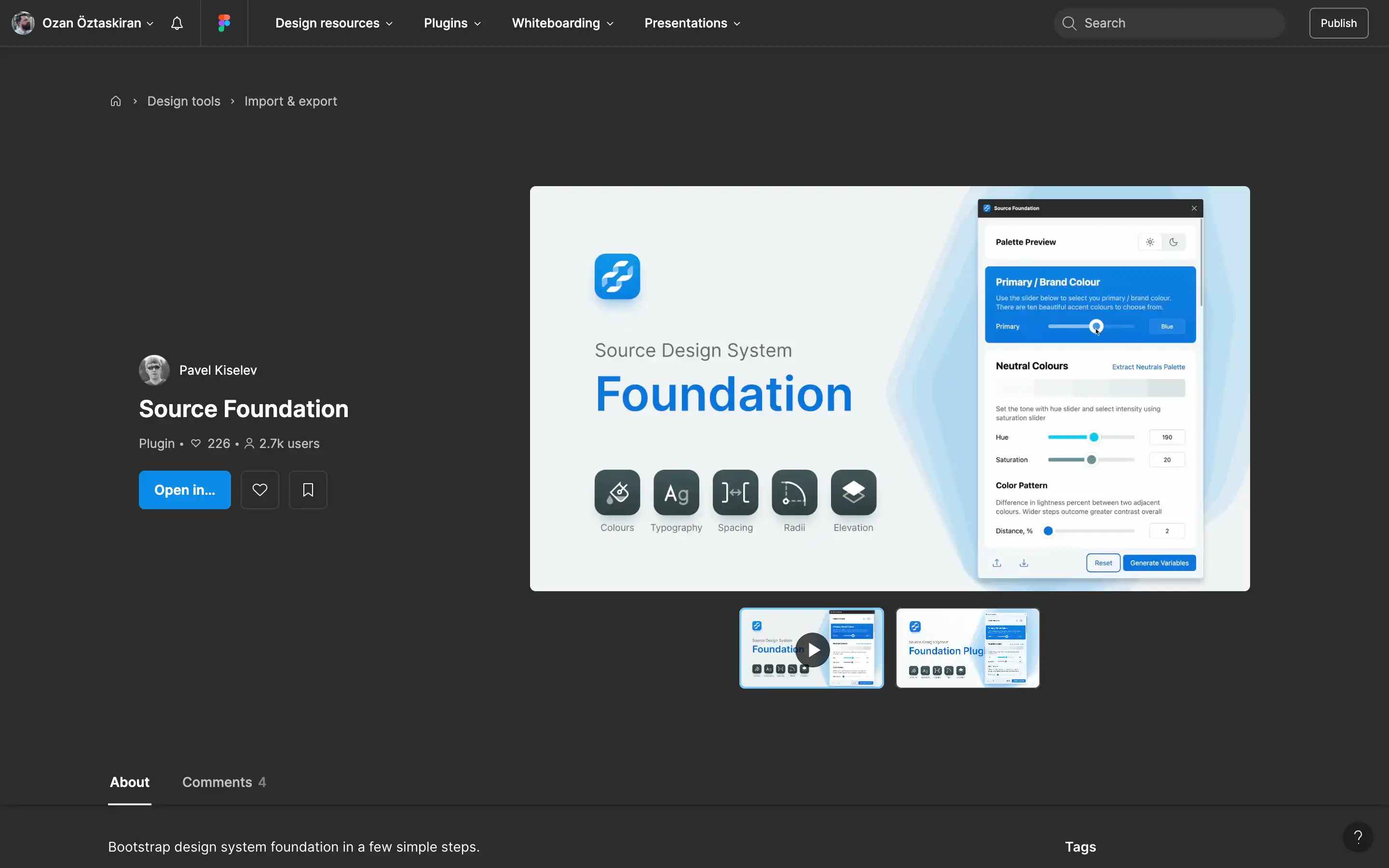Click the Typography Ag icon in preview
Screen dimensions: 1389x868
676,492
